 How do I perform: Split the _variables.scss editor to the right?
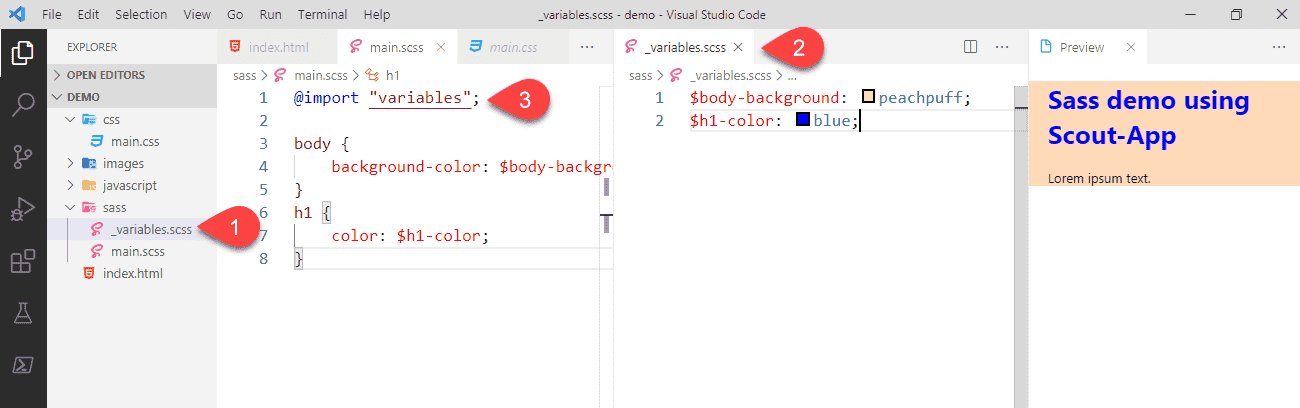[970, 47]
